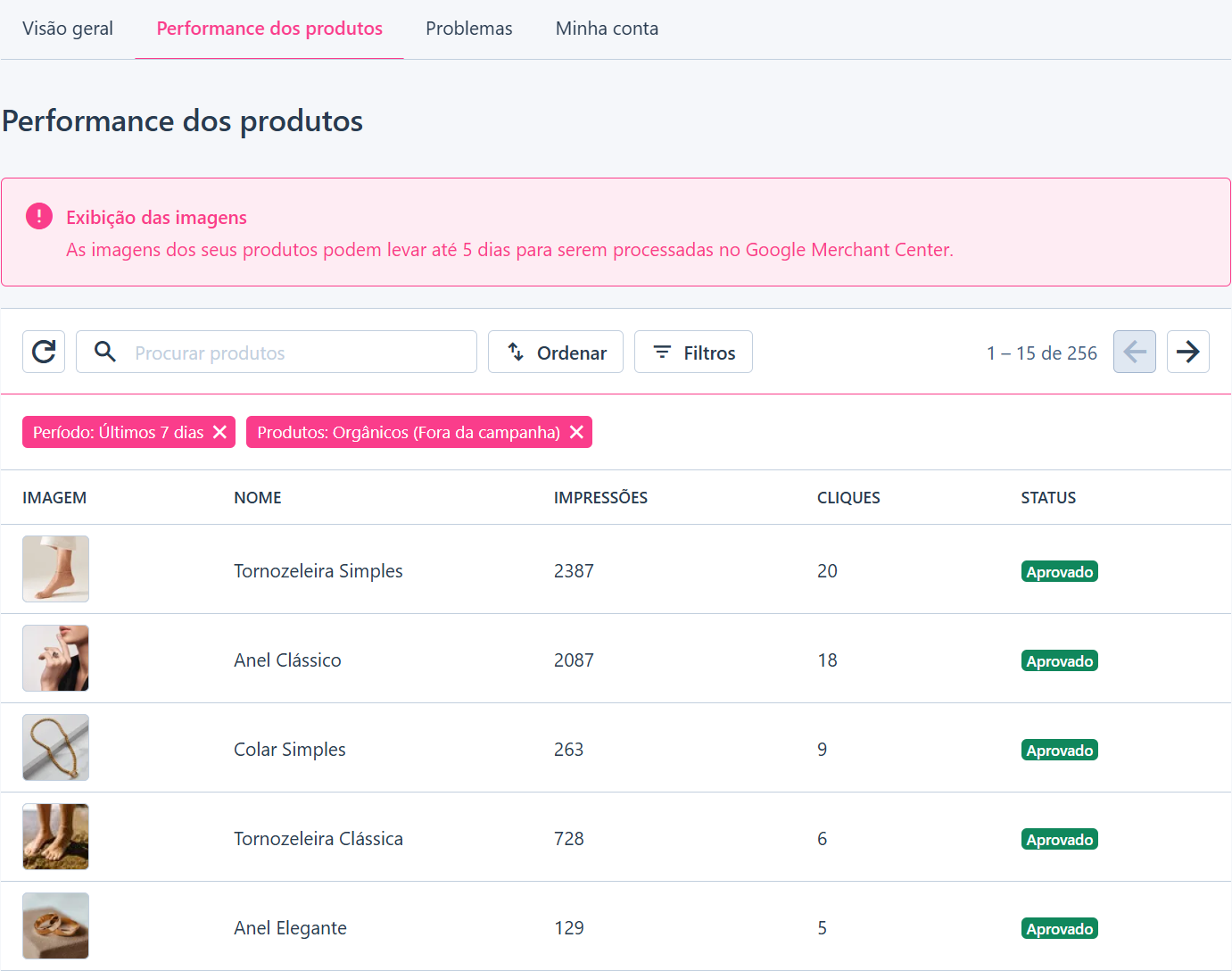Viewport: 1232px width, 971px height.
Task: Go to the Minha conta tab
Action: [x=607, y=29]
